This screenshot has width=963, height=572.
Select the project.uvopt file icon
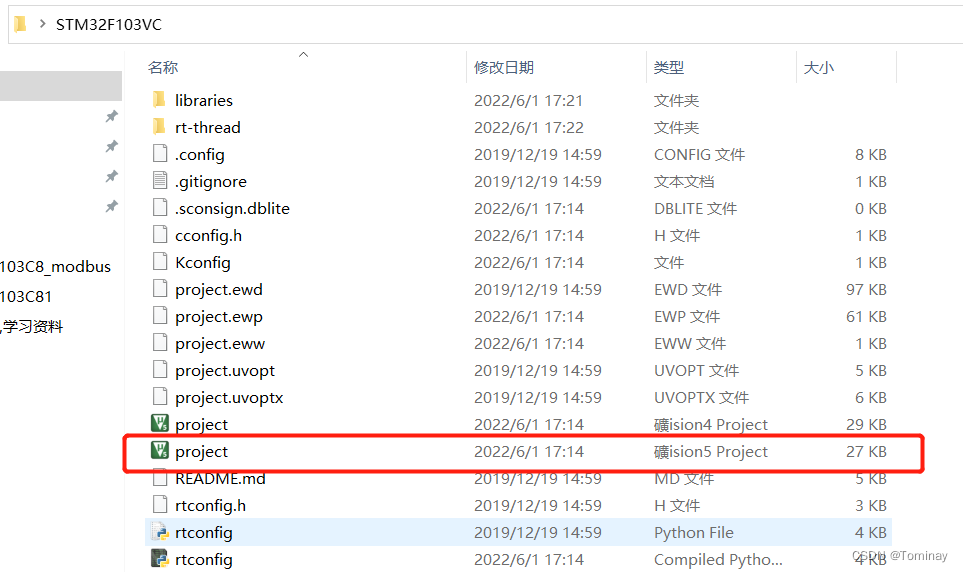[160, 370]
